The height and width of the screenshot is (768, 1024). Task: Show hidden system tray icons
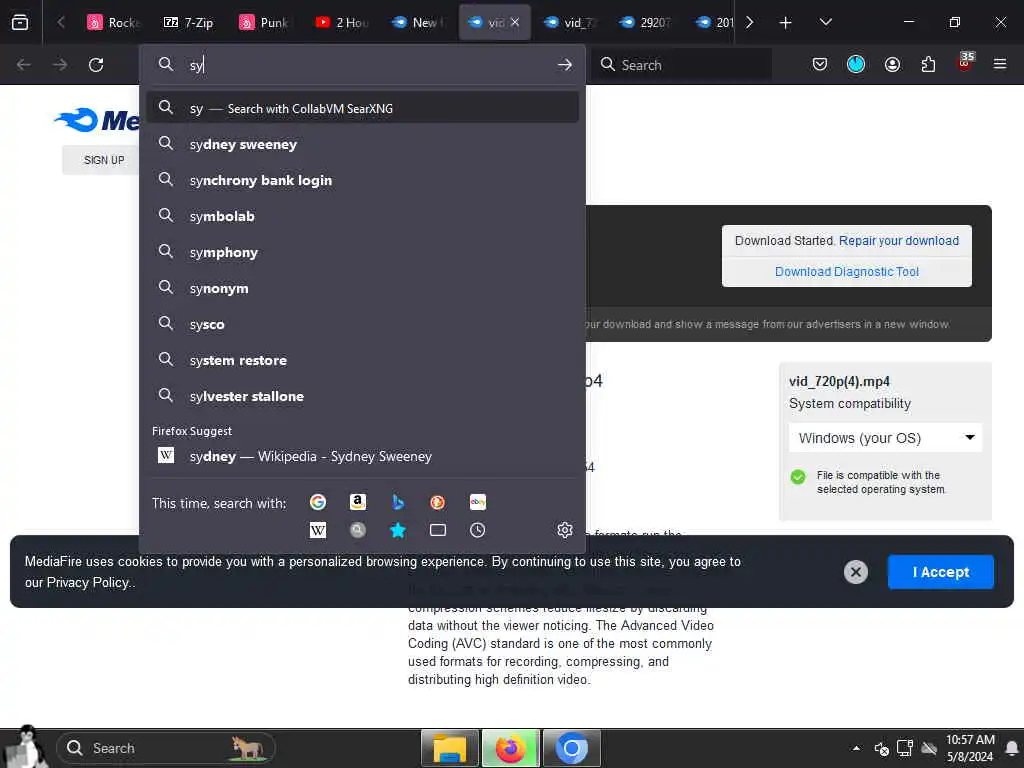point(856,748)
